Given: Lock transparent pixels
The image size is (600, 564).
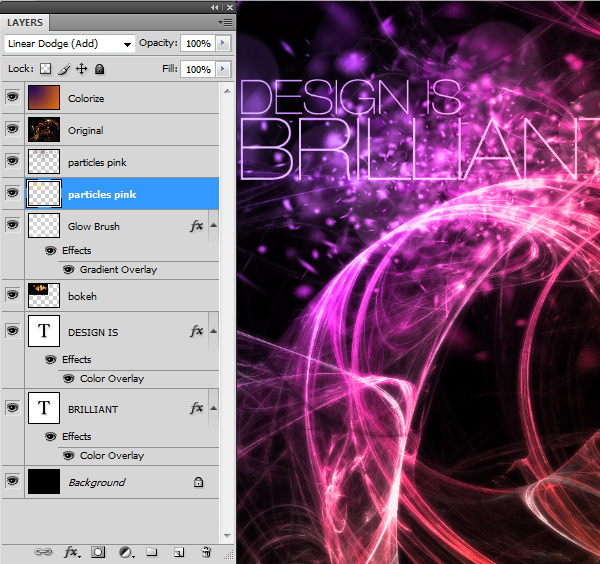Looking at the screenshot, I should (44, 69).
